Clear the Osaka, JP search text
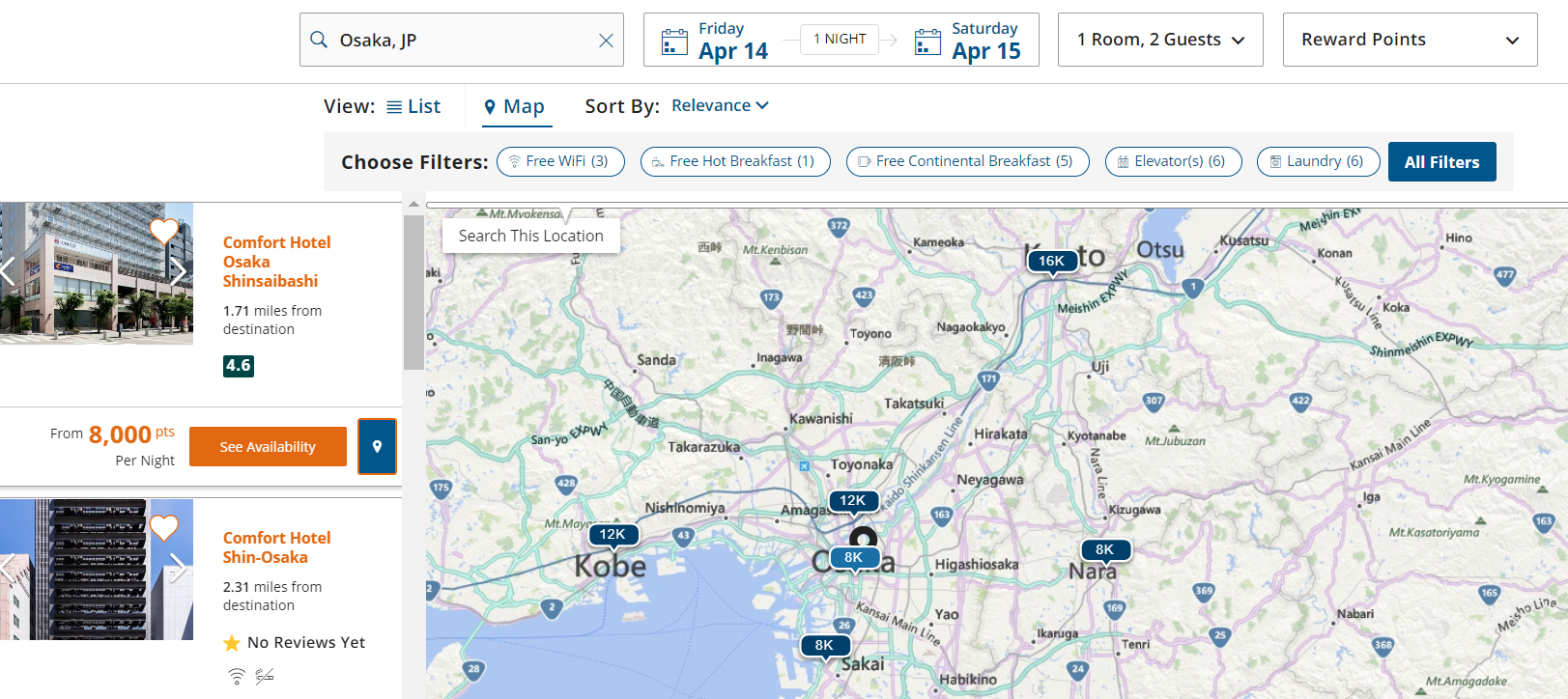Screen dimensions: 1568x699 606,41
